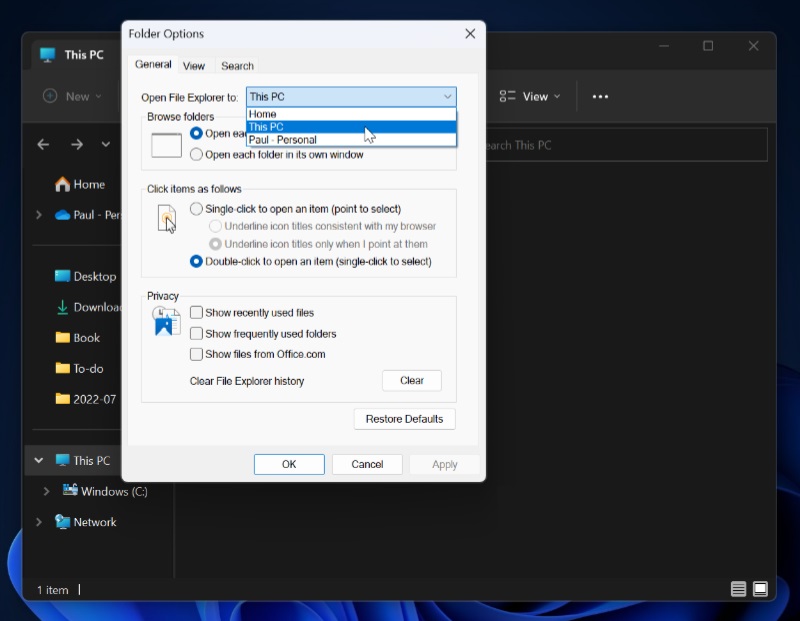This screenshot has width=800, height=621.
Task: Open the Desktop folder in sidebar
Action: [x=94, y=276]
